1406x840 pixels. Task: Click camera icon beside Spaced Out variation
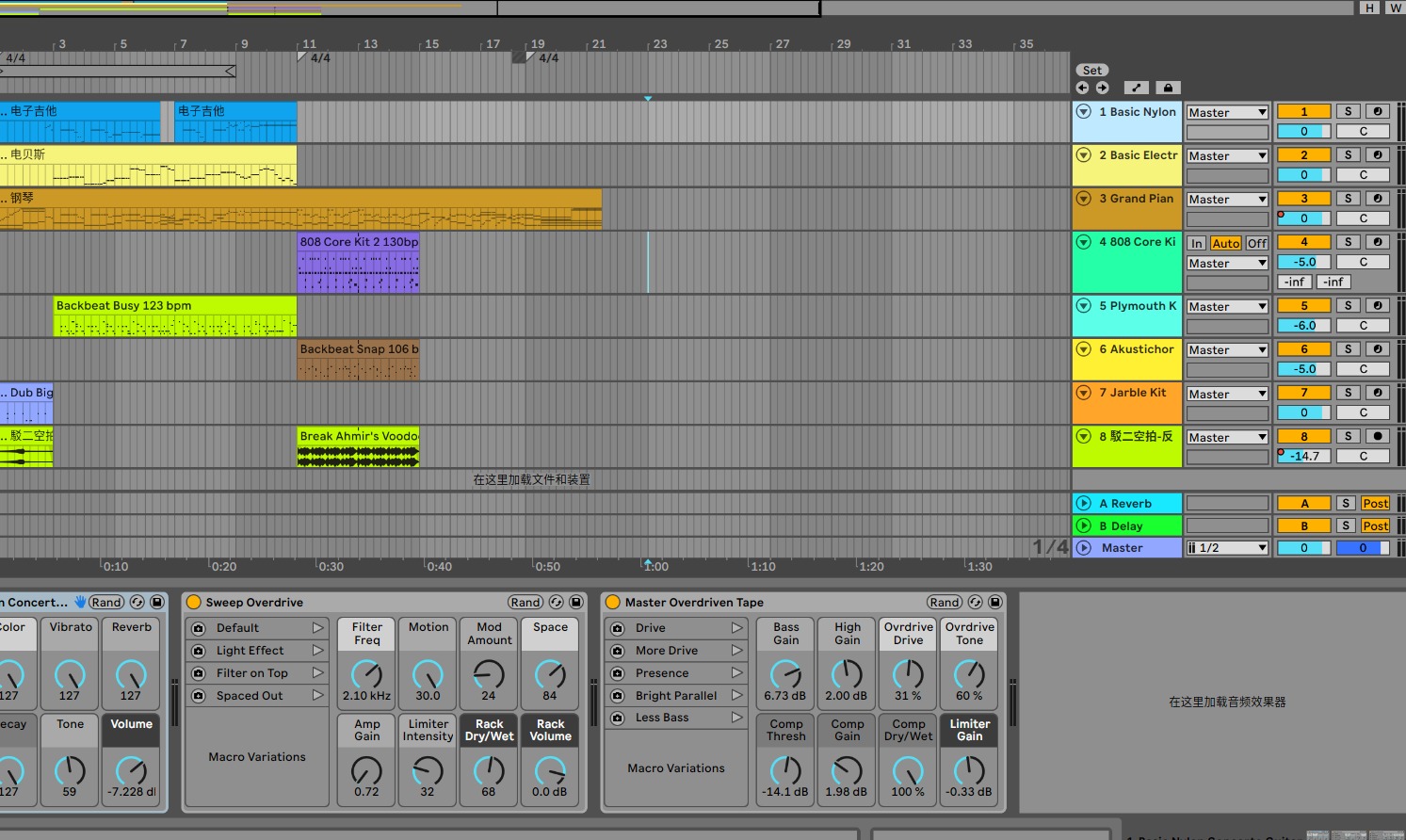click(x=198, y=696)
